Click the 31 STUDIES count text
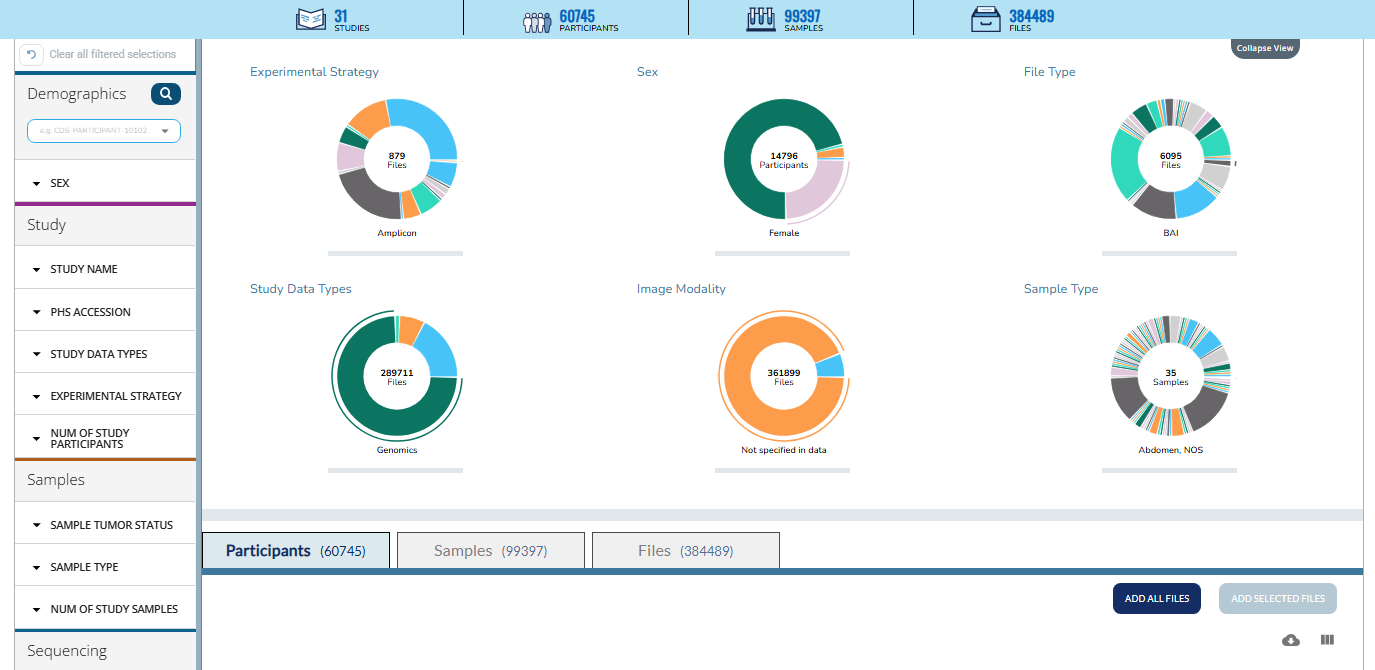 coord(352,20)
